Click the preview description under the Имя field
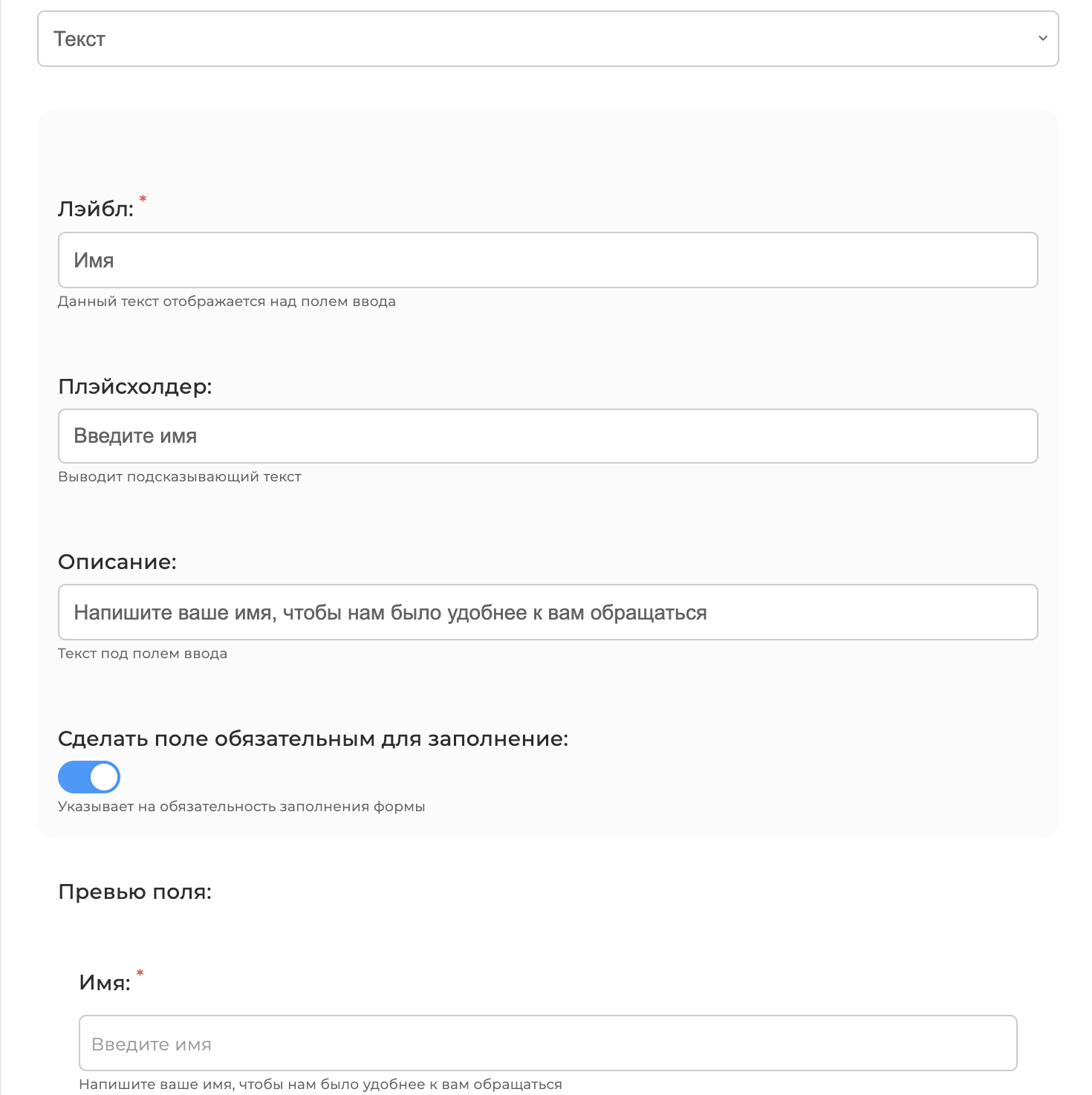This screenshot has height=1095, width=1092. click(320, 1085)
